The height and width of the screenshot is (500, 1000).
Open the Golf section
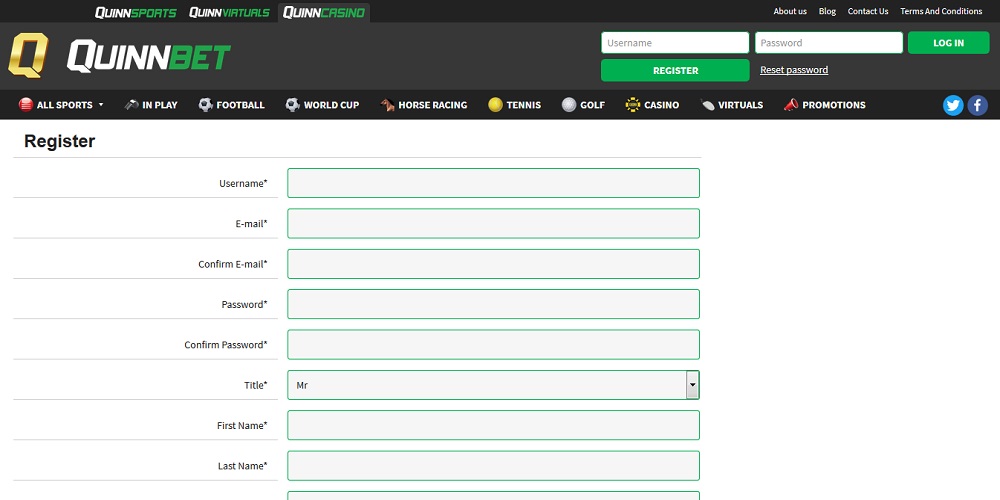click(584, 105)
